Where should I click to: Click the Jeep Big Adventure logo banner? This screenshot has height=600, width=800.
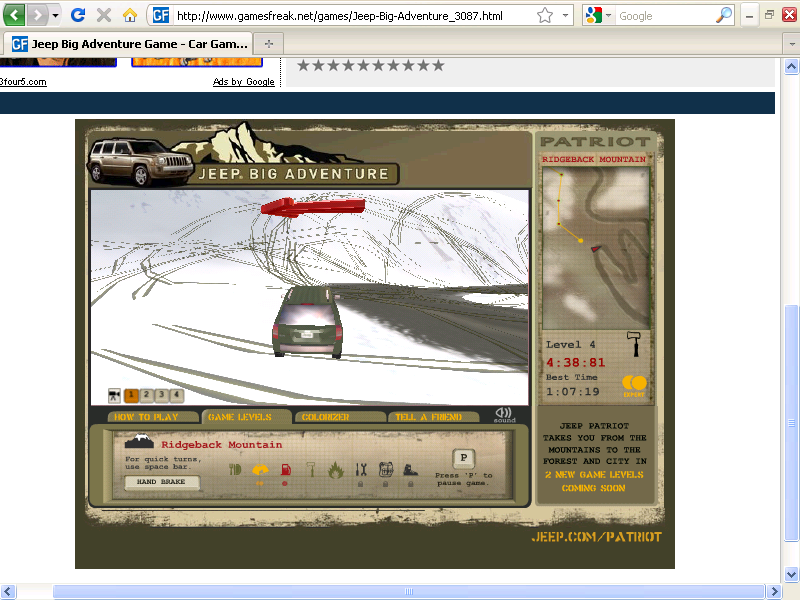tap(243, 155)
